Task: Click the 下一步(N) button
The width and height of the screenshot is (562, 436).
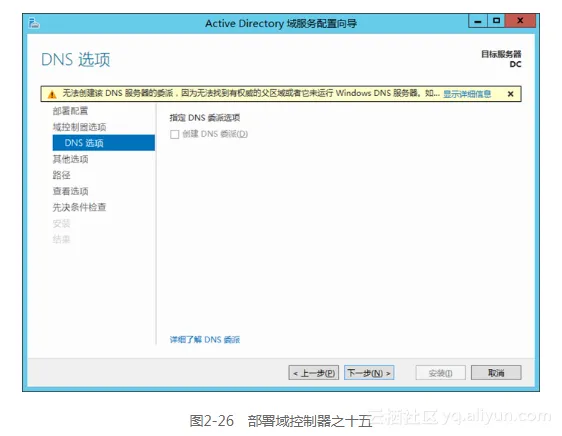Action: pos(369,373)
